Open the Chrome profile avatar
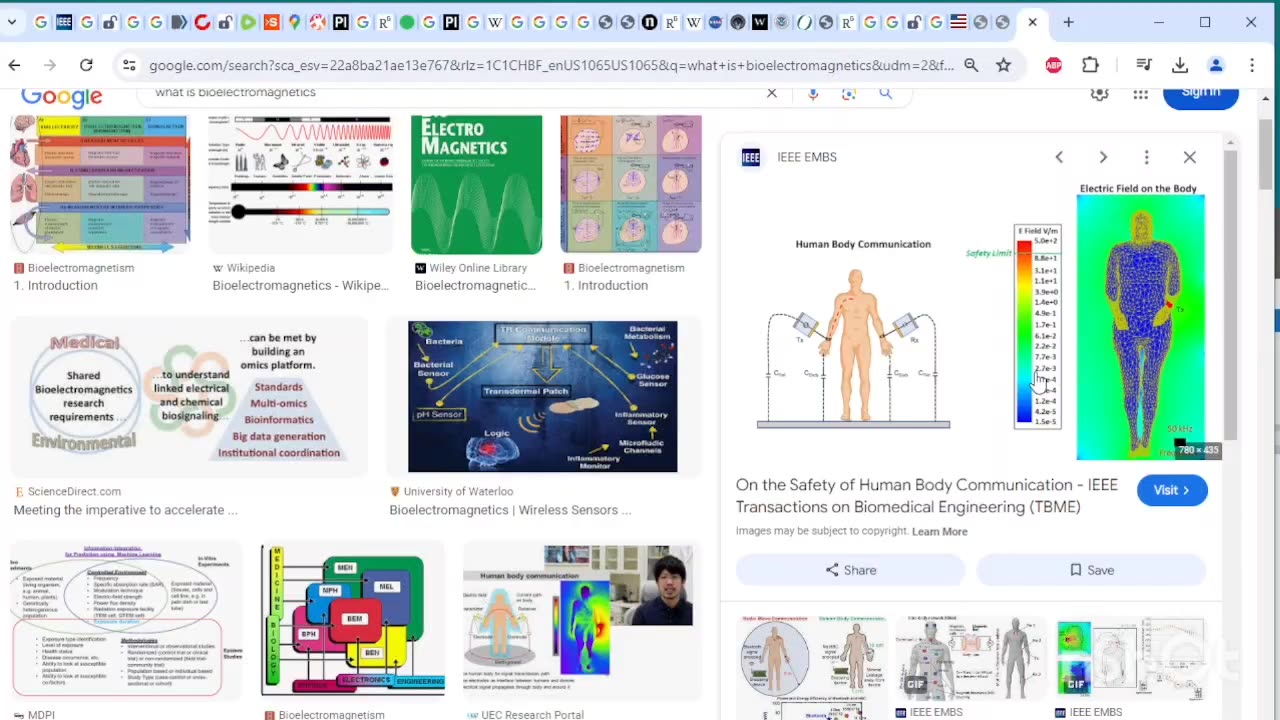This screenshot has width=1280, height=720. coord(1216,65)
